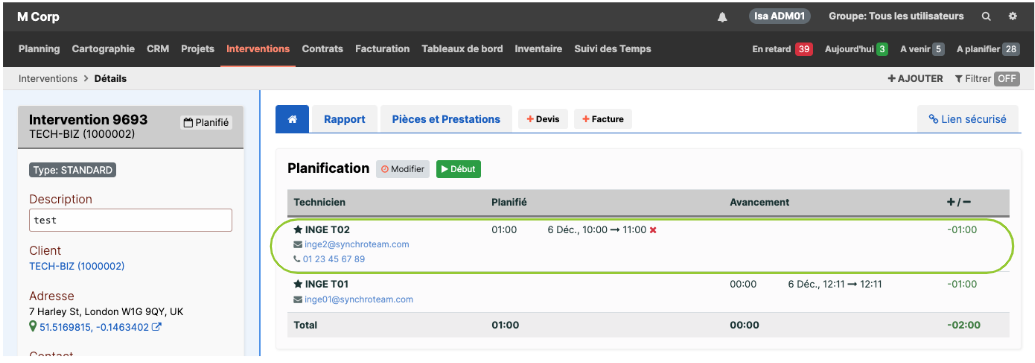Open the Facturation menu
1035x363 pixels.
coord(382,49)
